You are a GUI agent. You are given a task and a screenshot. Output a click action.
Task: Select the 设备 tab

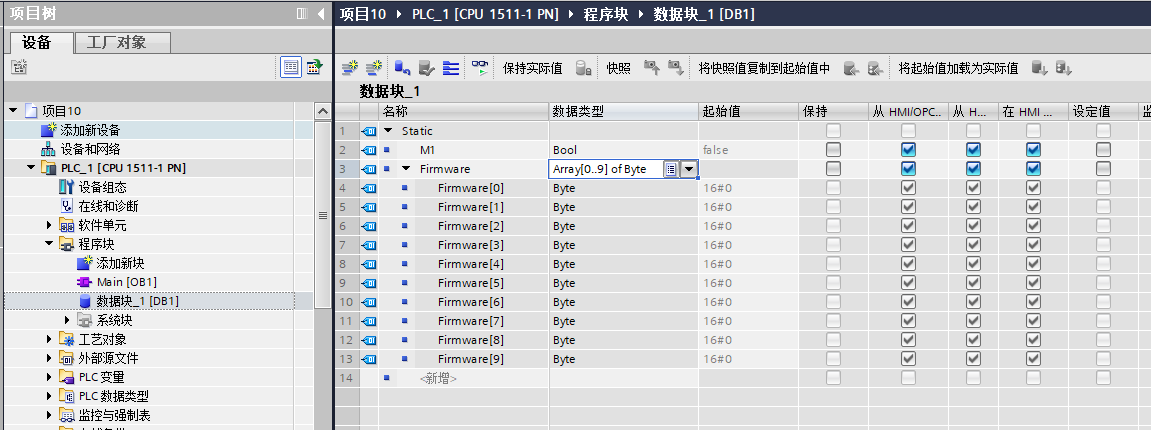[37, 42]
